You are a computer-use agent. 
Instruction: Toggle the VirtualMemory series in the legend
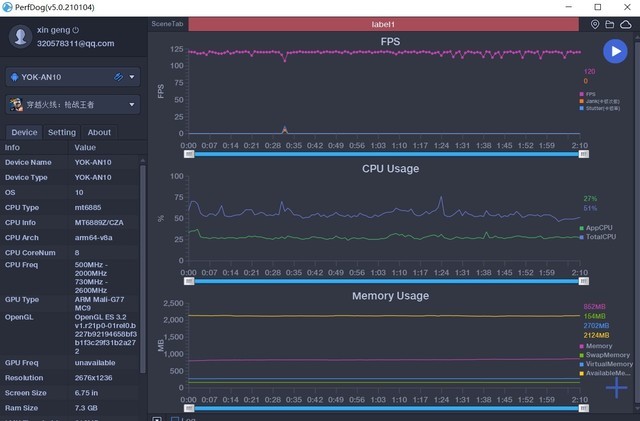606,364
